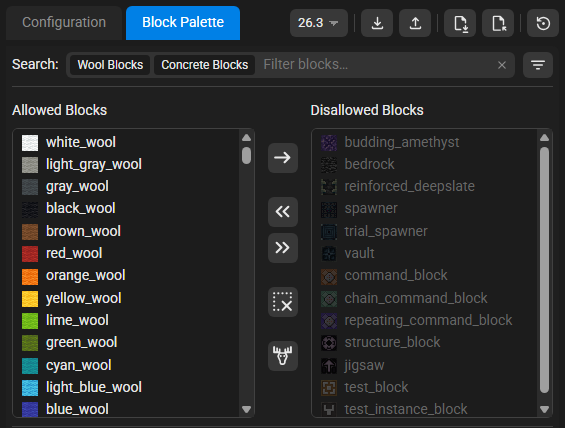Click Allowed Blocks scrollbar up arrow
This screenshot has height=428, width=565.
pyautogui.click(x=246, y=138)
